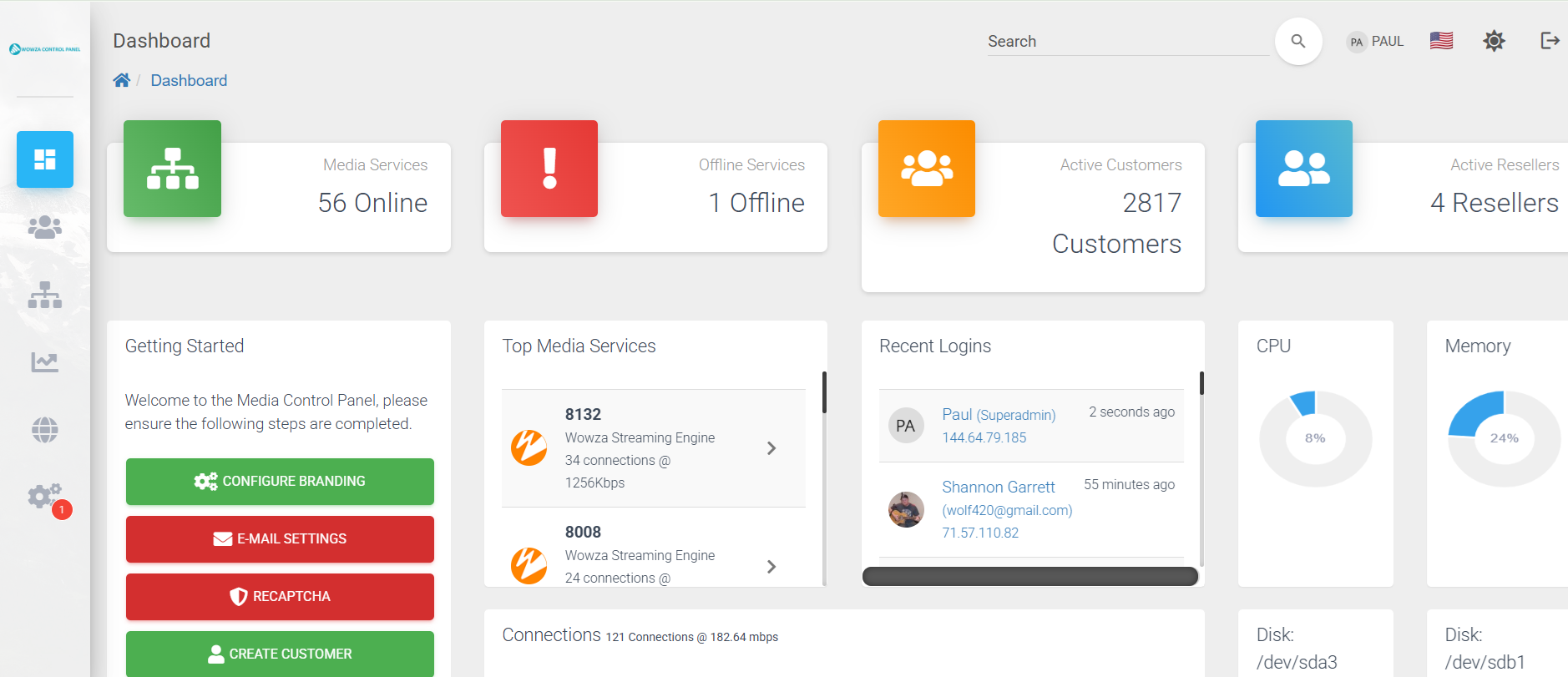Screen dimensions: 1568x677
Task: Click the green Media Services tile icon
Action: (x=173, y=169)
